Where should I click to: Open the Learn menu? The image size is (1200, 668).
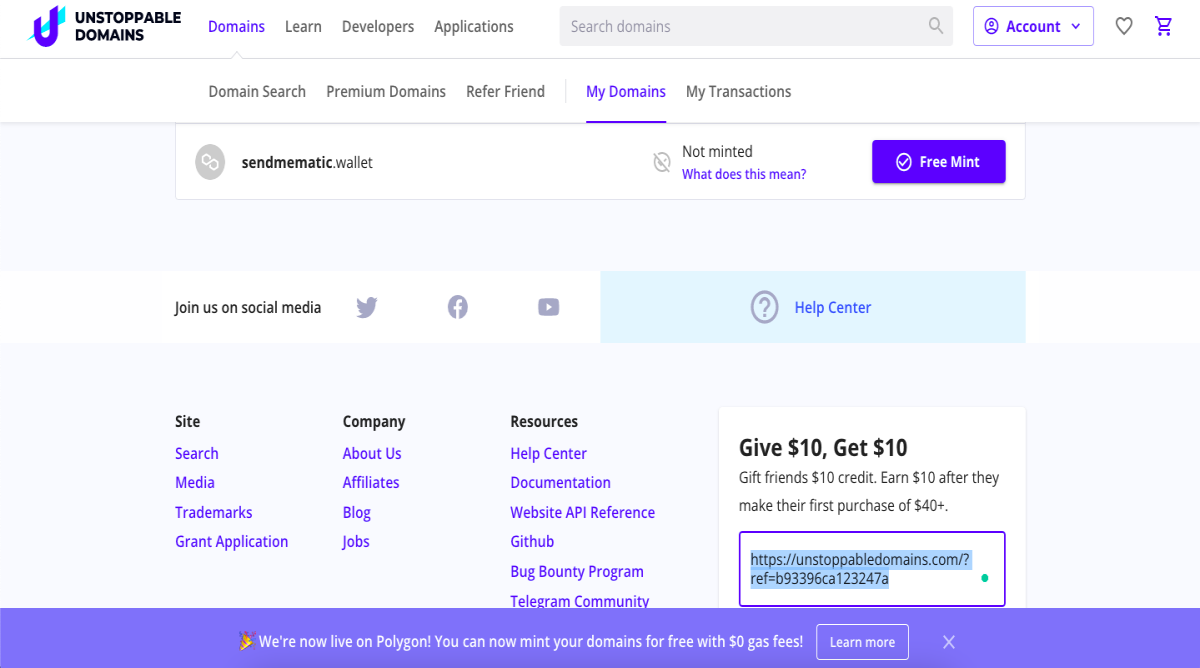pos(303,27)
